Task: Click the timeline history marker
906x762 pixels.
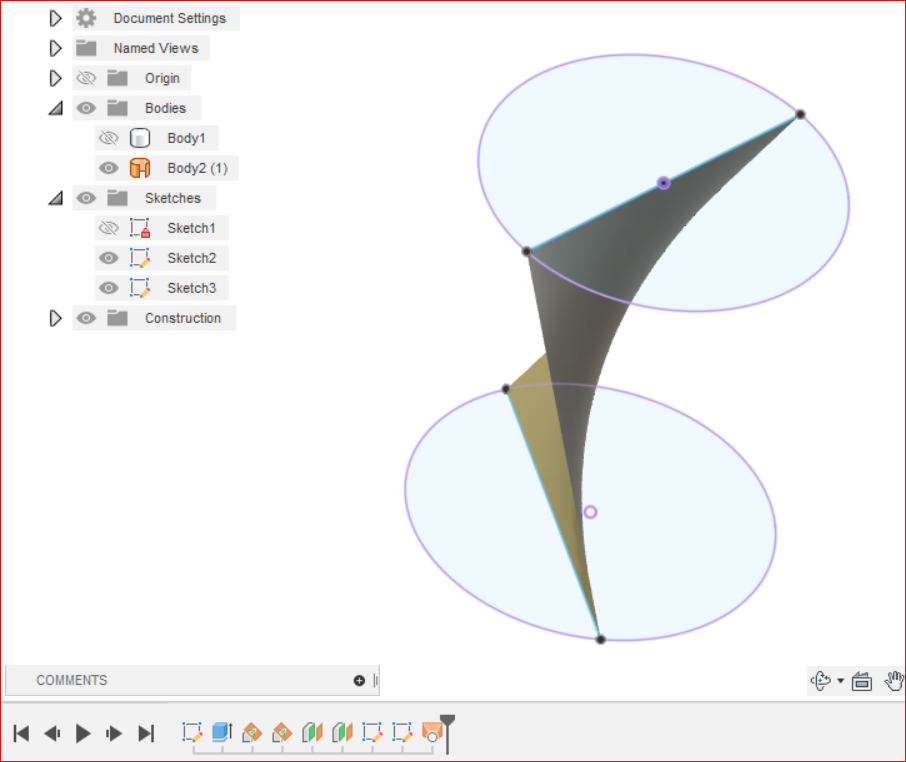Action: (447, 733)
